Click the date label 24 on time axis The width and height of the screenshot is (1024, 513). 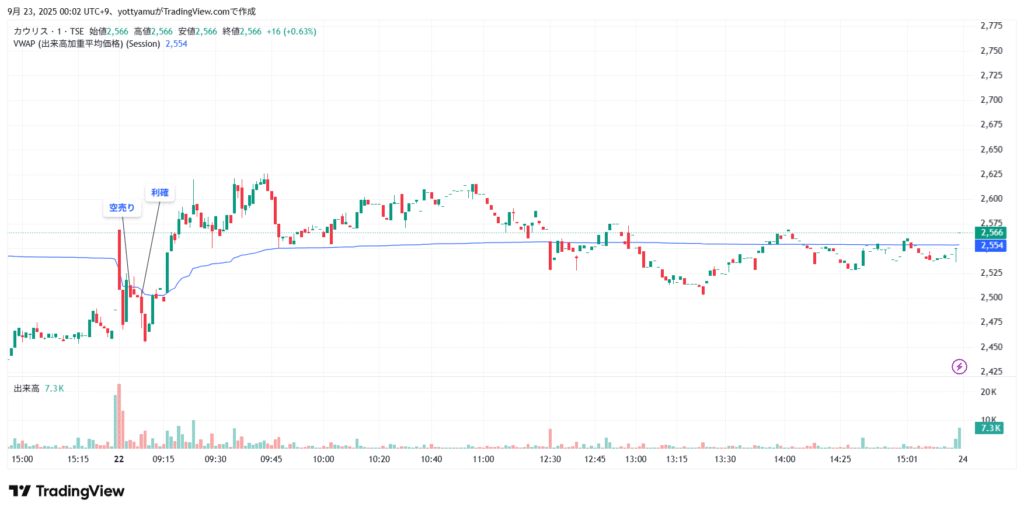[x=961, y=459]
